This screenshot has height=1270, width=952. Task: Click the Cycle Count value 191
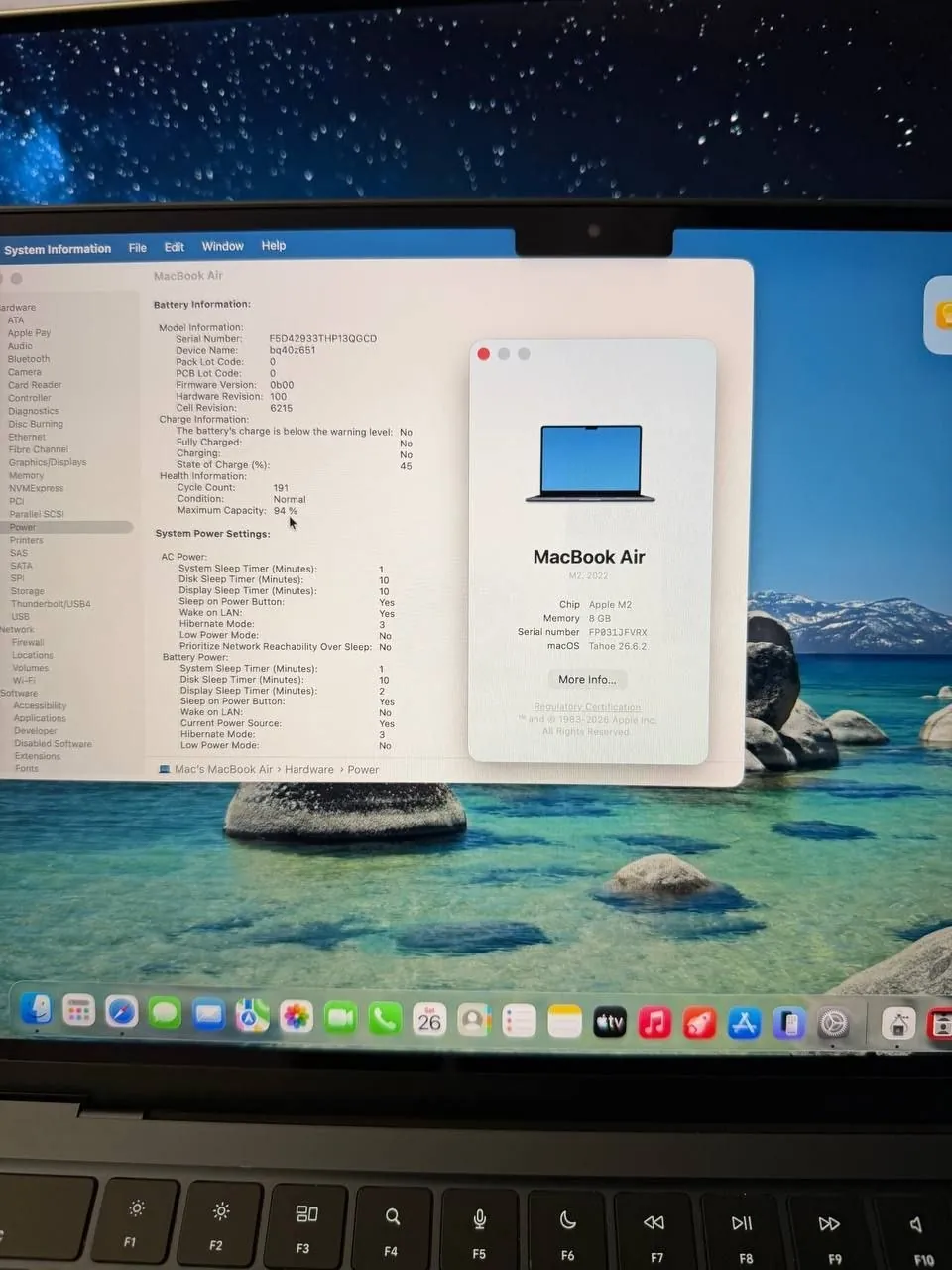click(281, 487)
